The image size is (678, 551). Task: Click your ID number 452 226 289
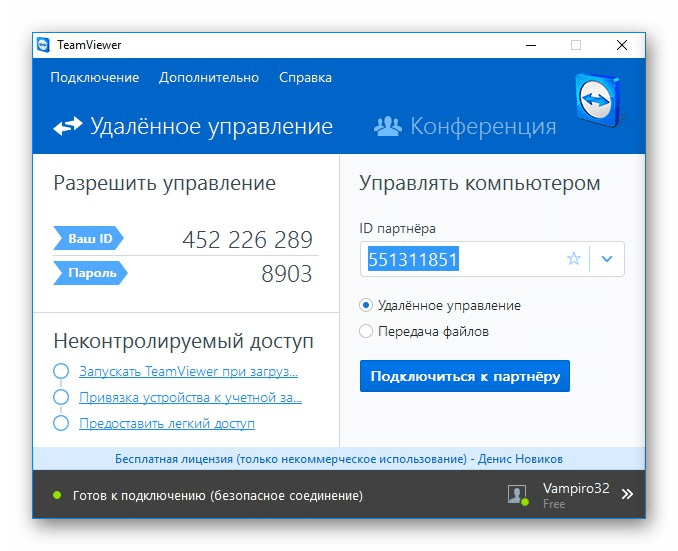pos(247,239)
